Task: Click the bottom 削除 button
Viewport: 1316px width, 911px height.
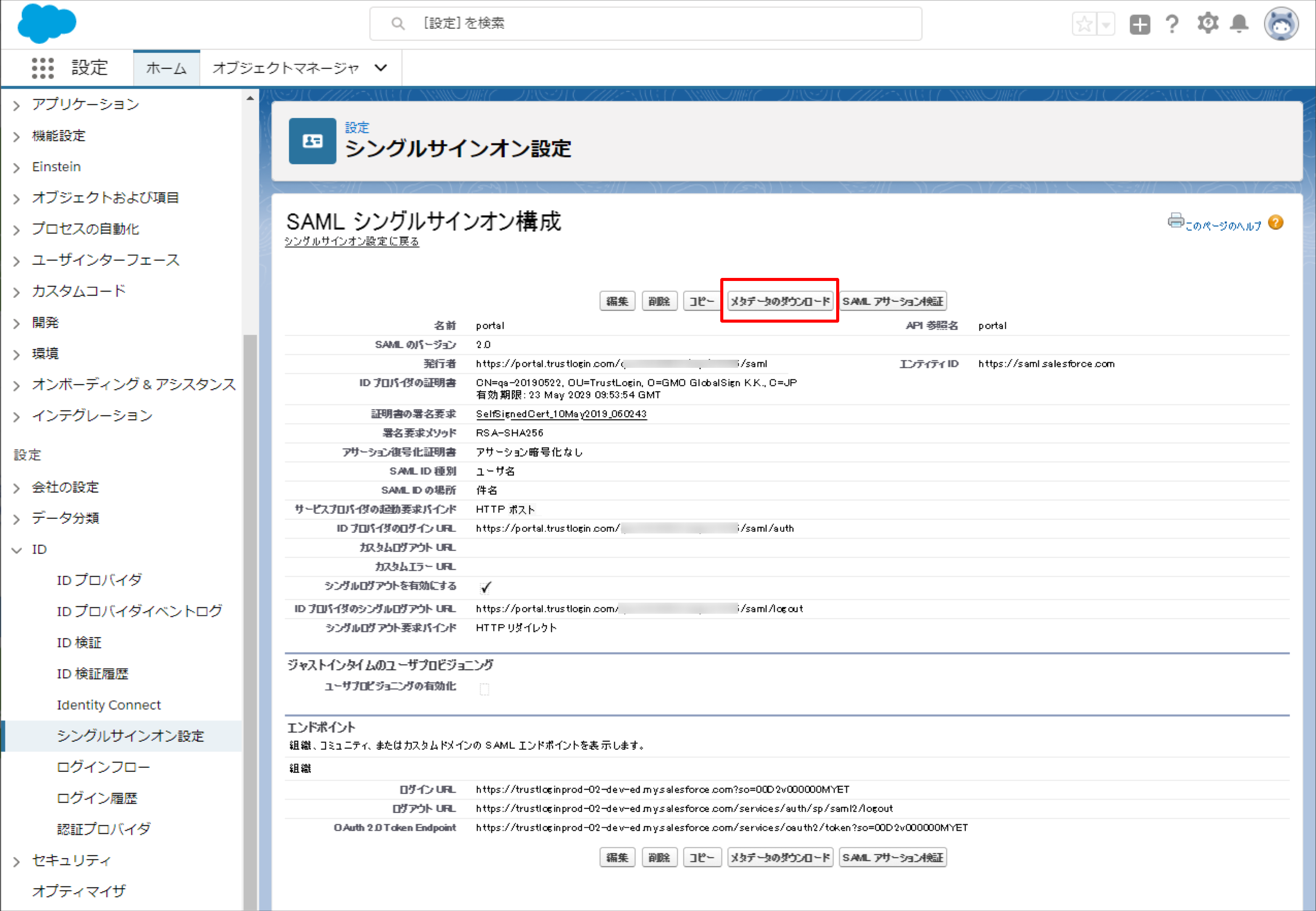Action: [659, 857]
